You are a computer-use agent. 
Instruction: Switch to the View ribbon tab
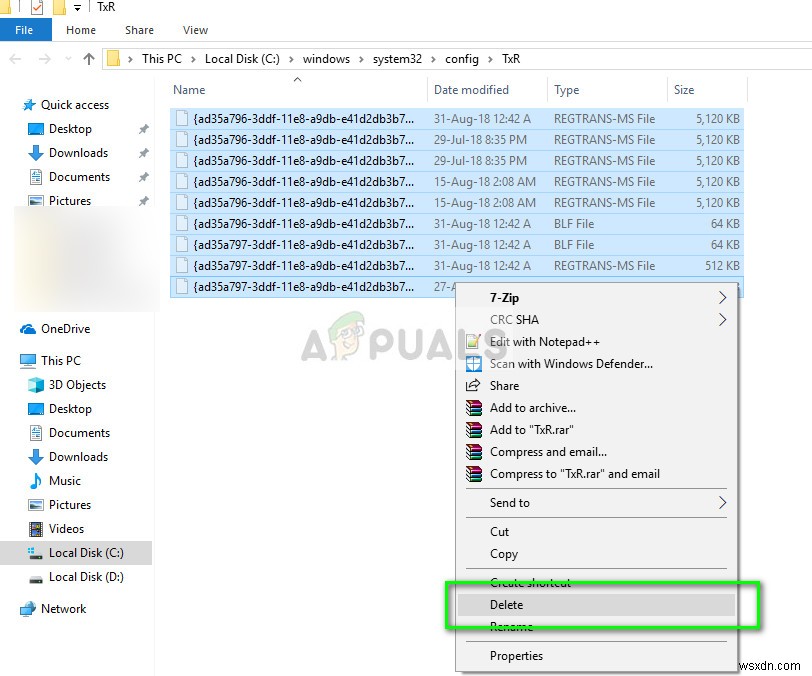(x=195, y=30)
